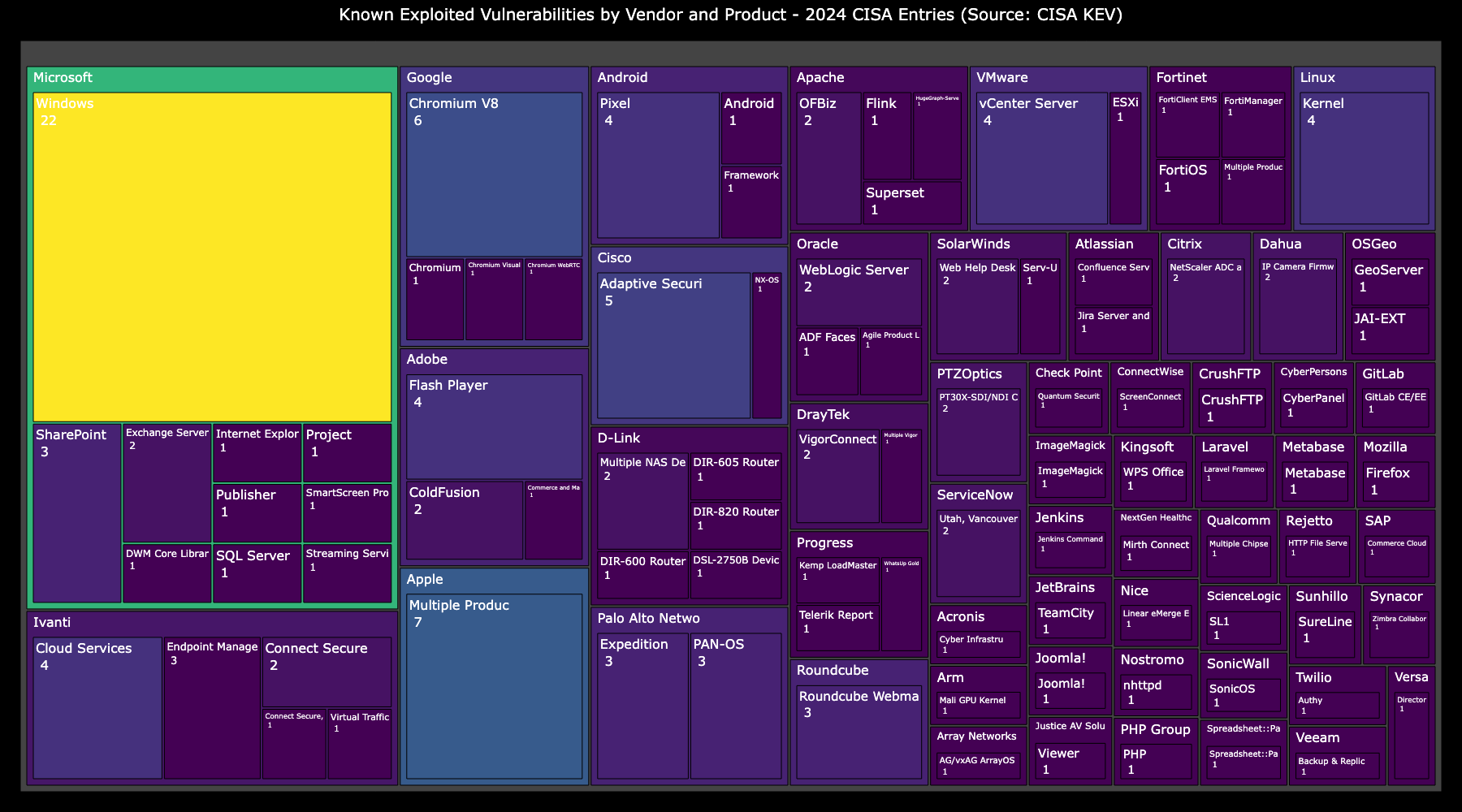Select the SonicWall SonicOS cell
The height and width of the screenshot is (812, 1462).
coord(1242,694)
